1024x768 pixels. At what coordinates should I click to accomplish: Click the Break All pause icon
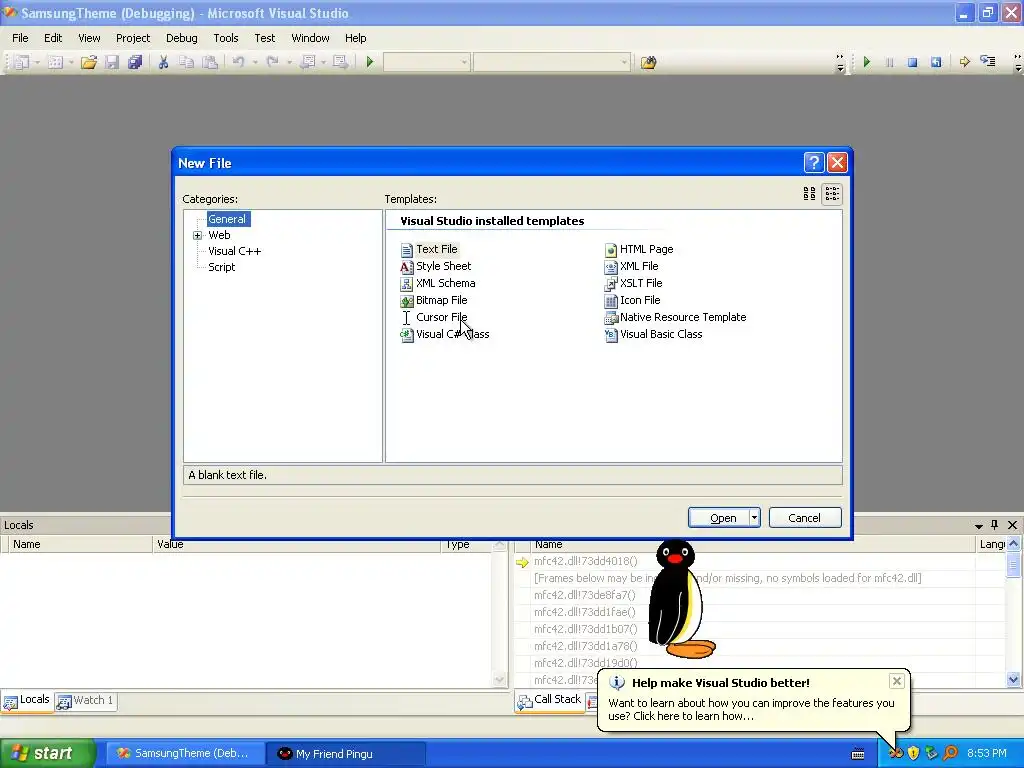pyautogui.click(x=889, y=62)
